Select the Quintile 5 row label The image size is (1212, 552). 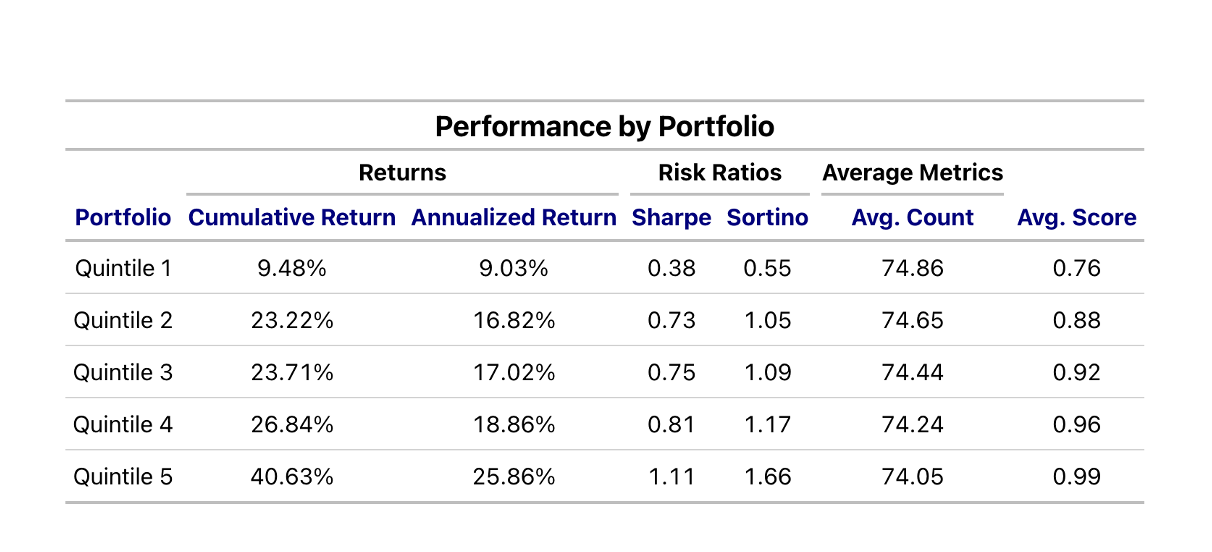click(123, 476)
